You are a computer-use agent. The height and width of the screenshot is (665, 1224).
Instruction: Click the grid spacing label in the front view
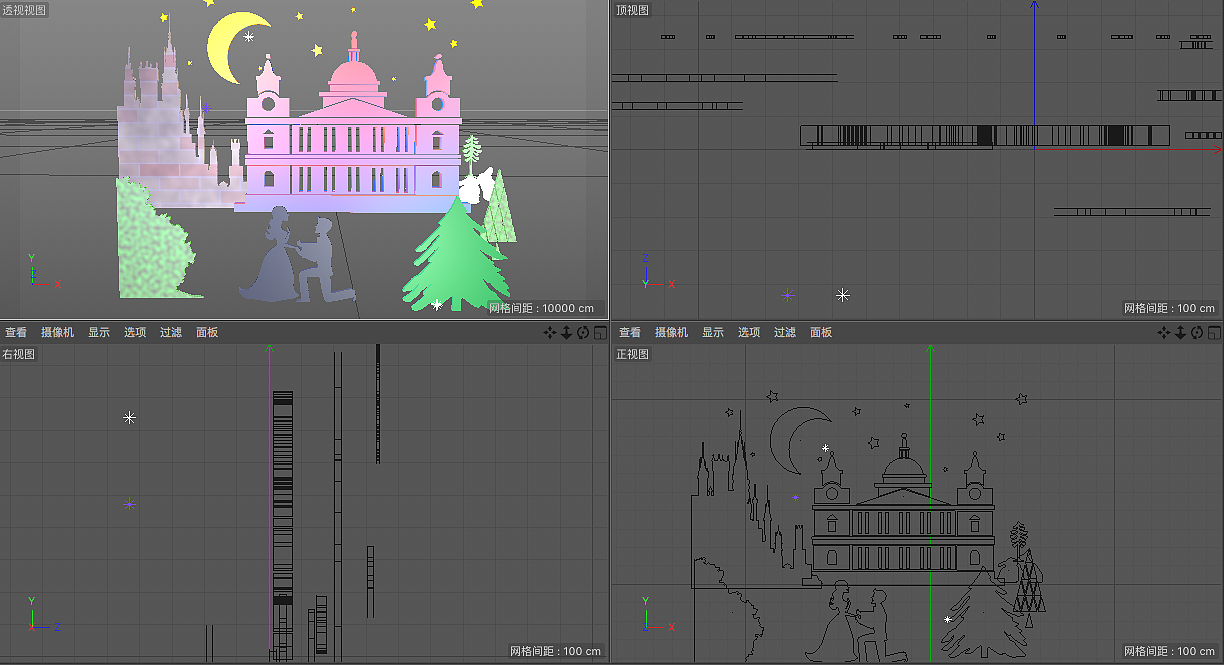[1169, 651]
